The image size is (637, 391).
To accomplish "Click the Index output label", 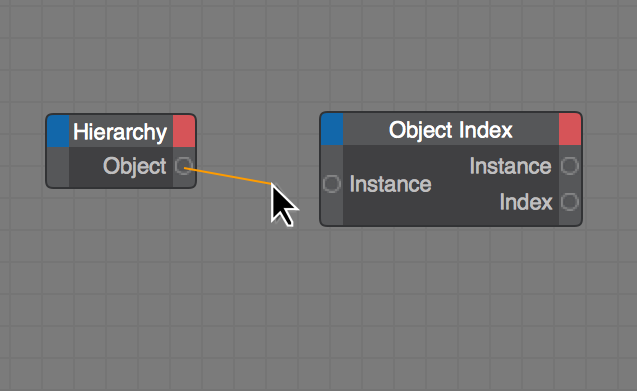I will coord(526,202).
